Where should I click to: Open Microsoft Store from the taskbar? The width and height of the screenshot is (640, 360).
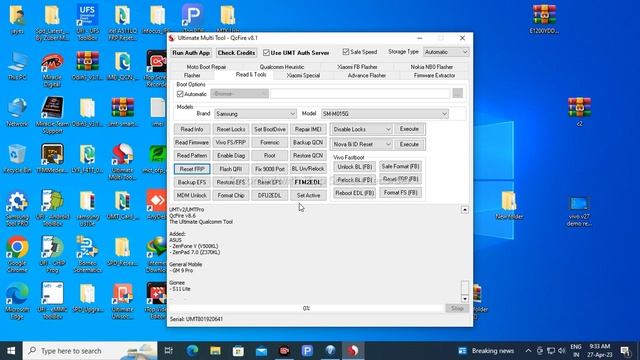tap(238, 351)
